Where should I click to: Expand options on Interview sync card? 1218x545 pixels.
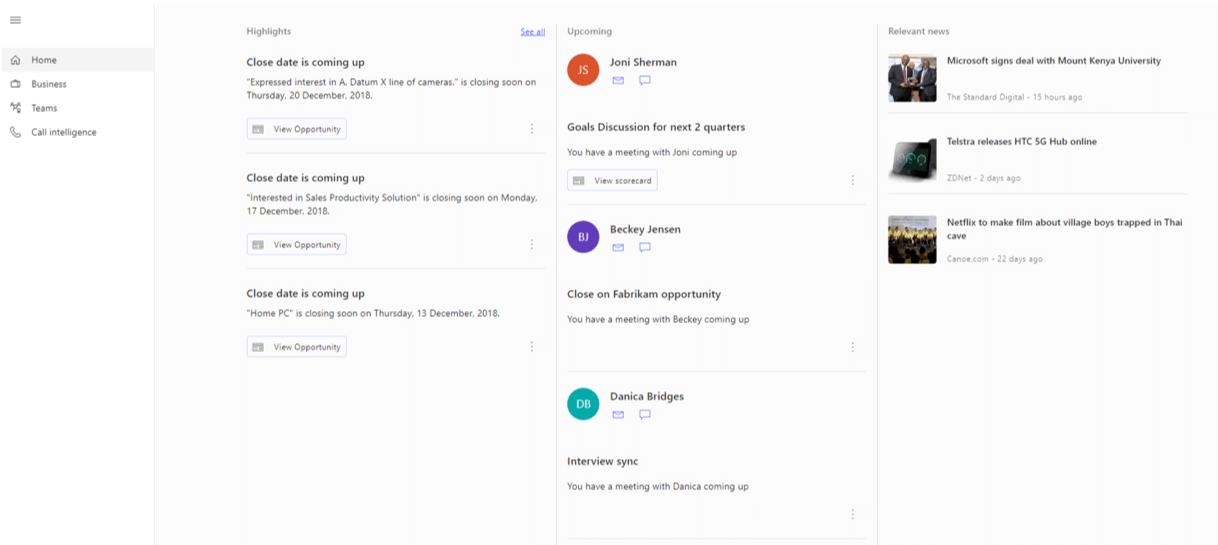click(853, 514)
